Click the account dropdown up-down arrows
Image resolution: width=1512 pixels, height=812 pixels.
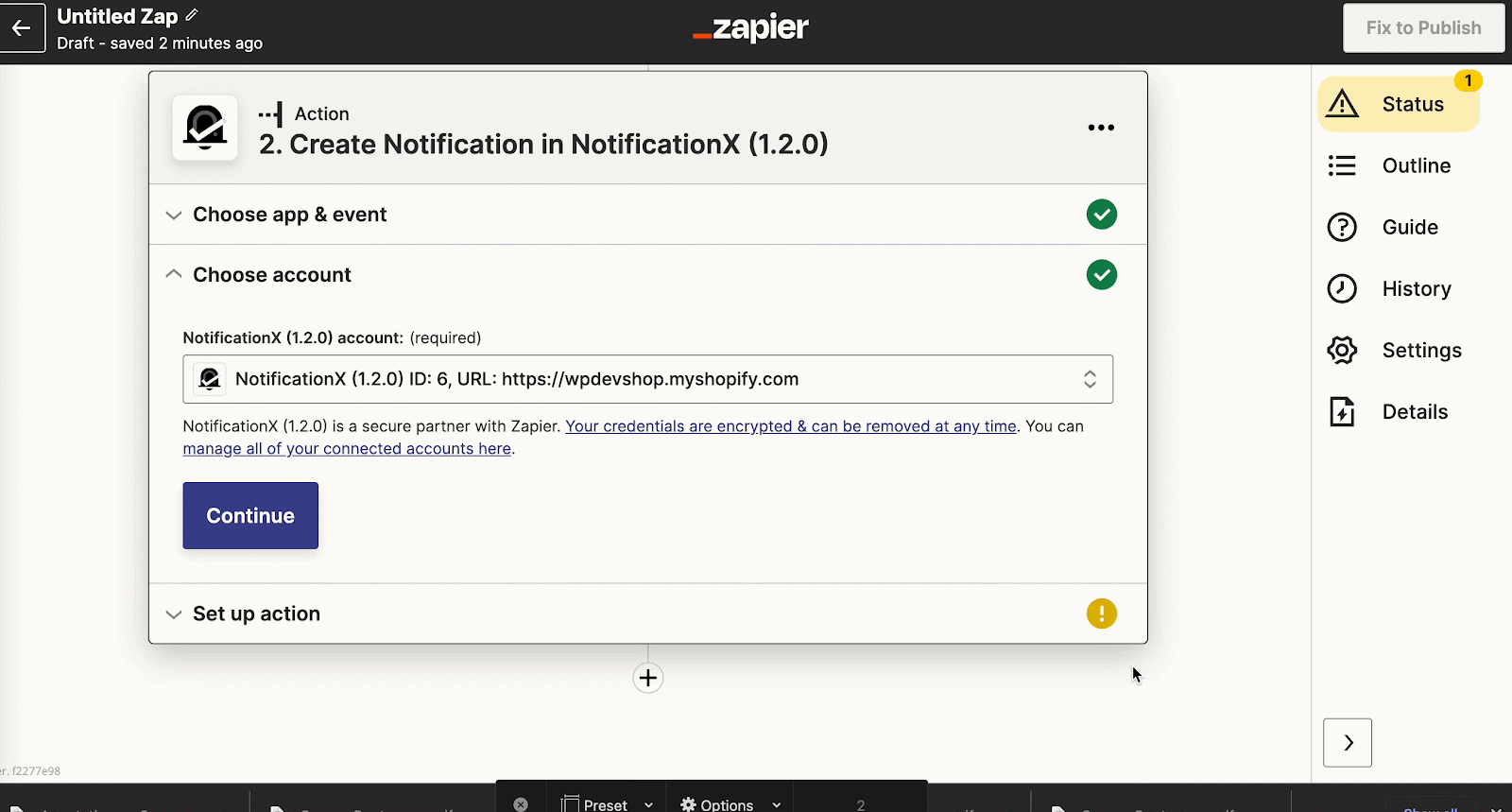point(1090,379)
